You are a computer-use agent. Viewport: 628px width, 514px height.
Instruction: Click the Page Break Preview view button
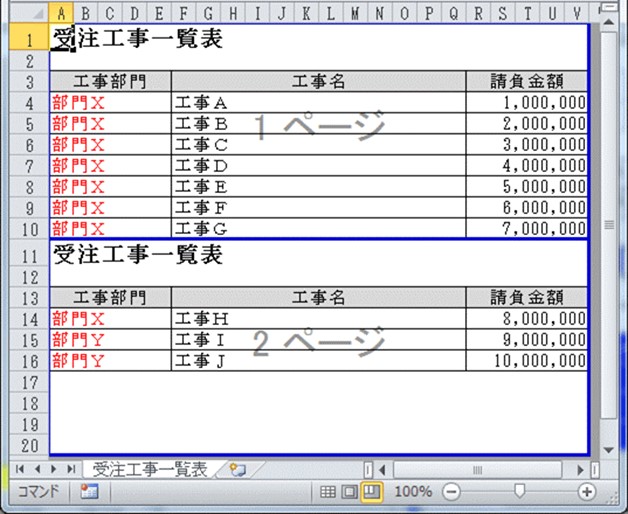click(372, 492)
